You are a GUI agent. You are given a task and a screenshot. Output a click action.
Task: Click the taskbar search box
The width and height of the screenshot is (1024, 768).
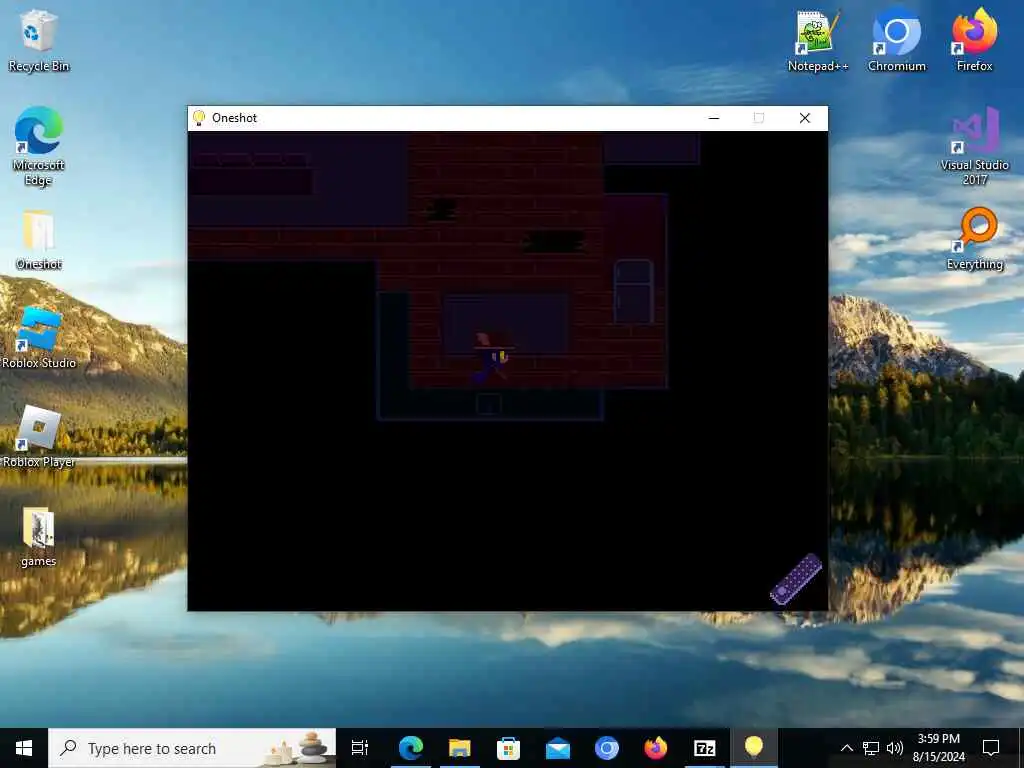192,748
